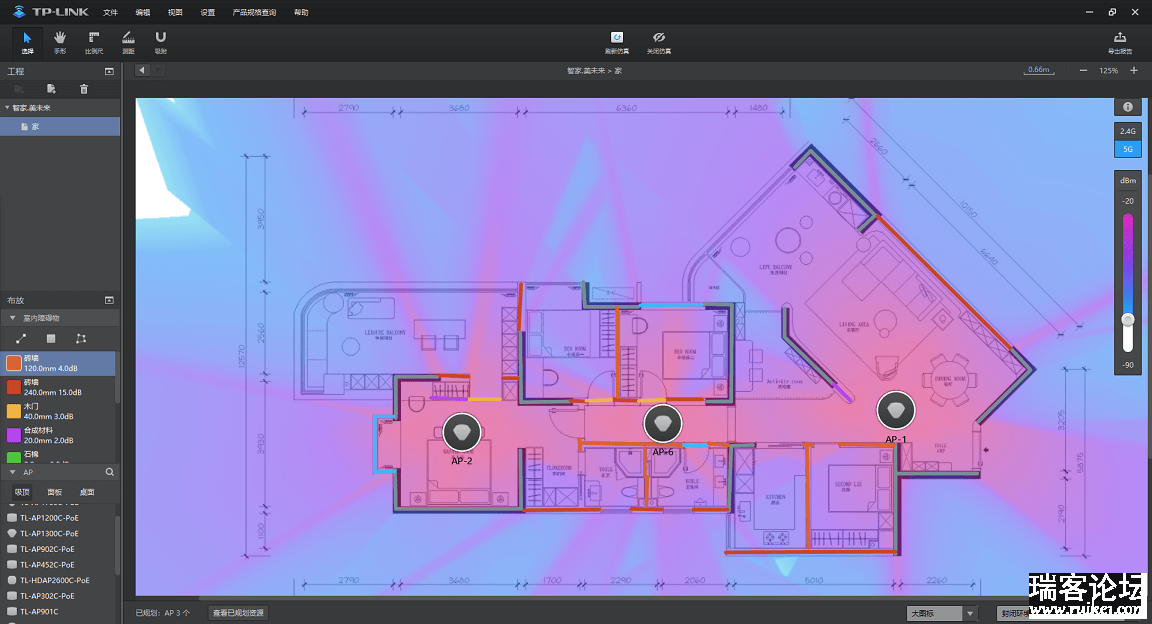The width and height of the screenshot is (1152, 624).
Task: Open the info button on canvas
Action: [1128, 107]
